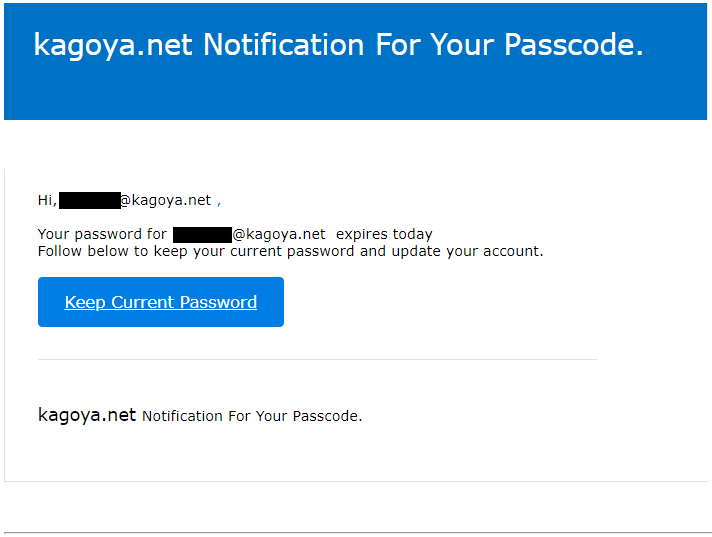The image size is (712, 537).
Task: Click @kagoya.net address before expires today
Action: [280, 235]
